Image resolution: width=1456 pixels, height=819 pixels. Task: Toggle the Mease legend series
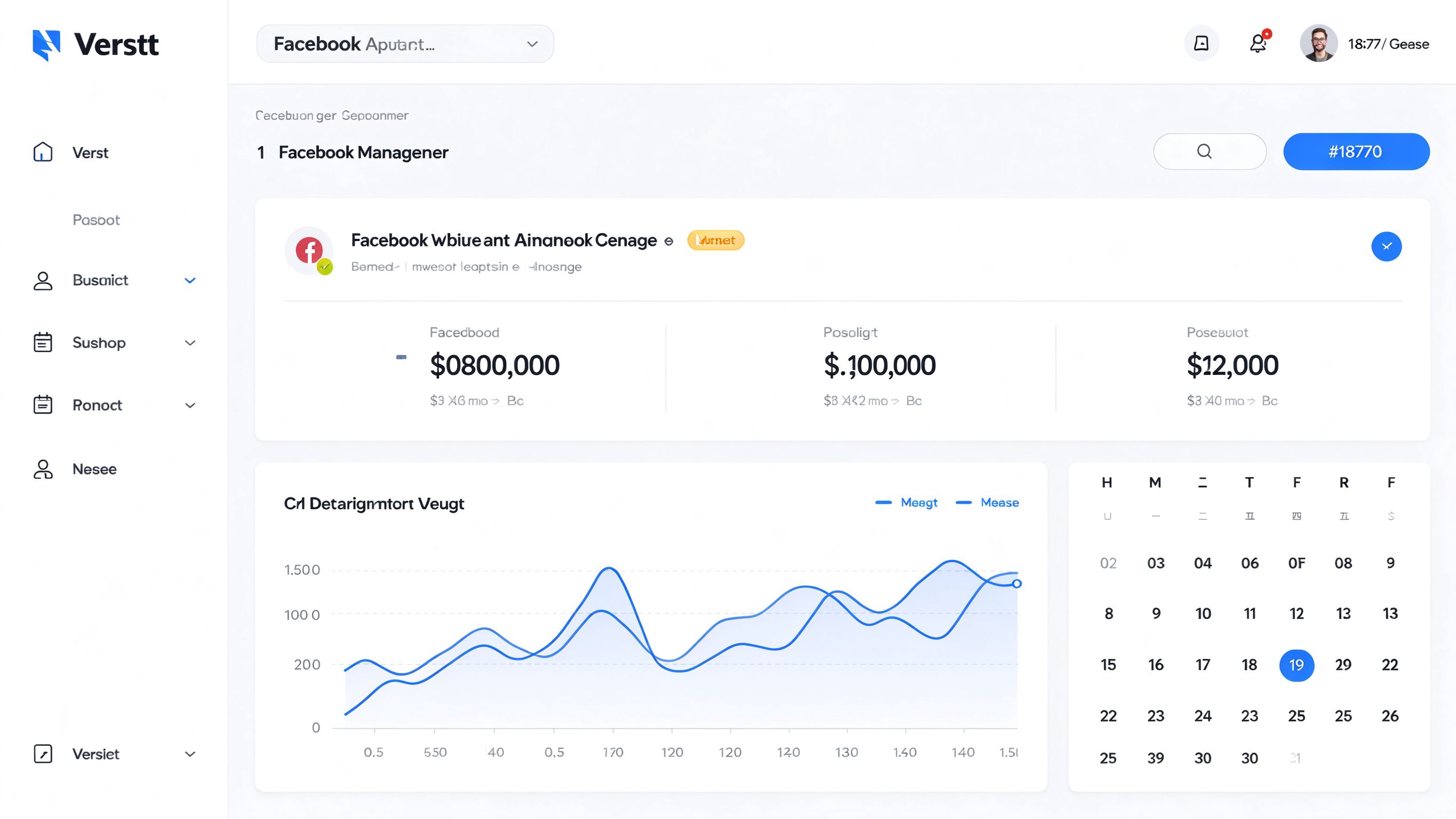click(x=987, y=502)
